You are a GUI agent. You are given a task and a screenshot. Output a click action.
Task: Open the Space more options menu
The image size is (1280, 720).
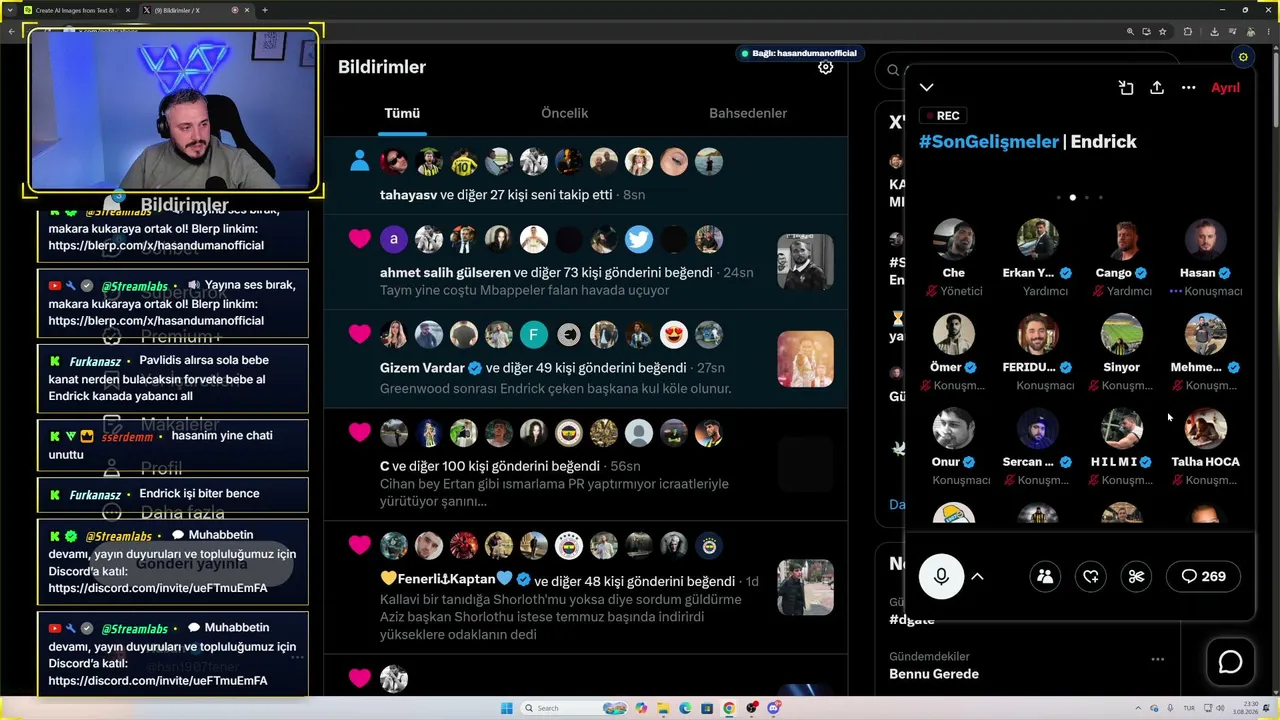(x=1188, y=88)
